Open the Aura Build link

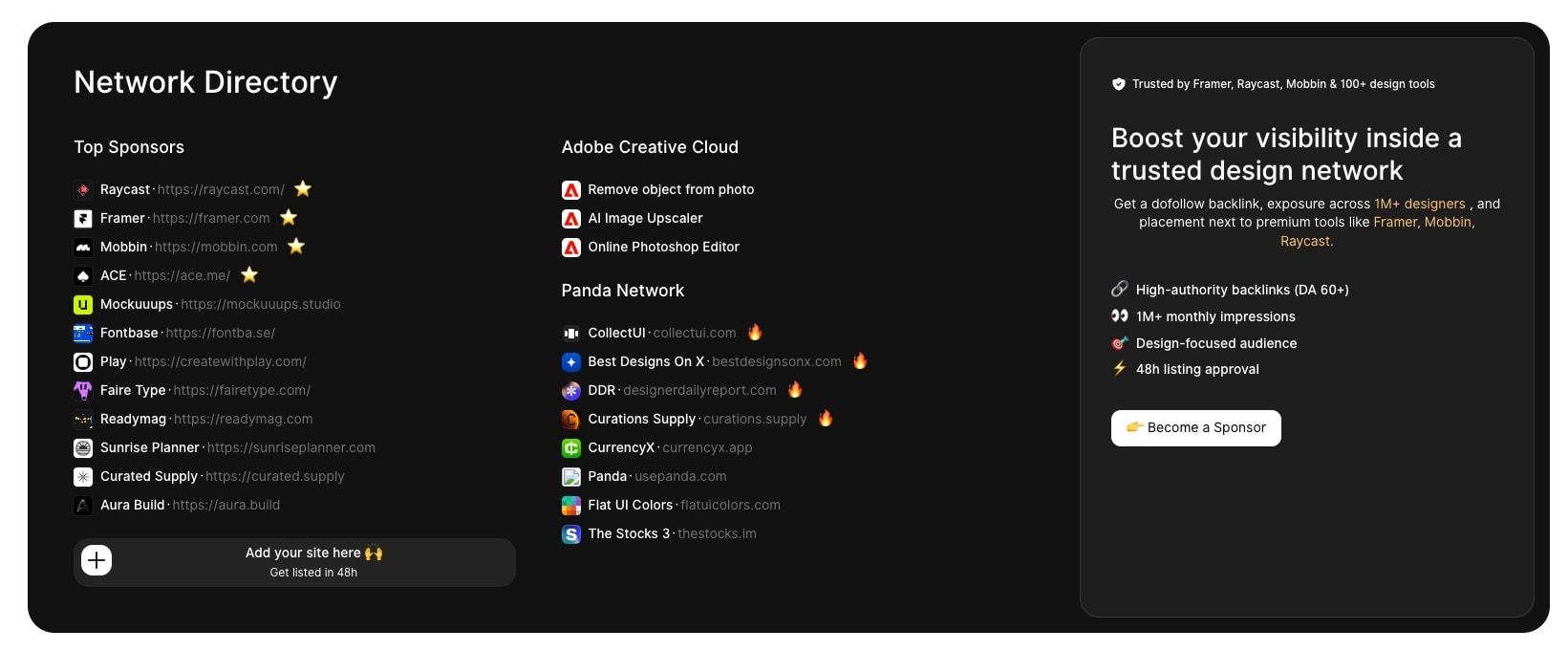click(x=190, y=505)
